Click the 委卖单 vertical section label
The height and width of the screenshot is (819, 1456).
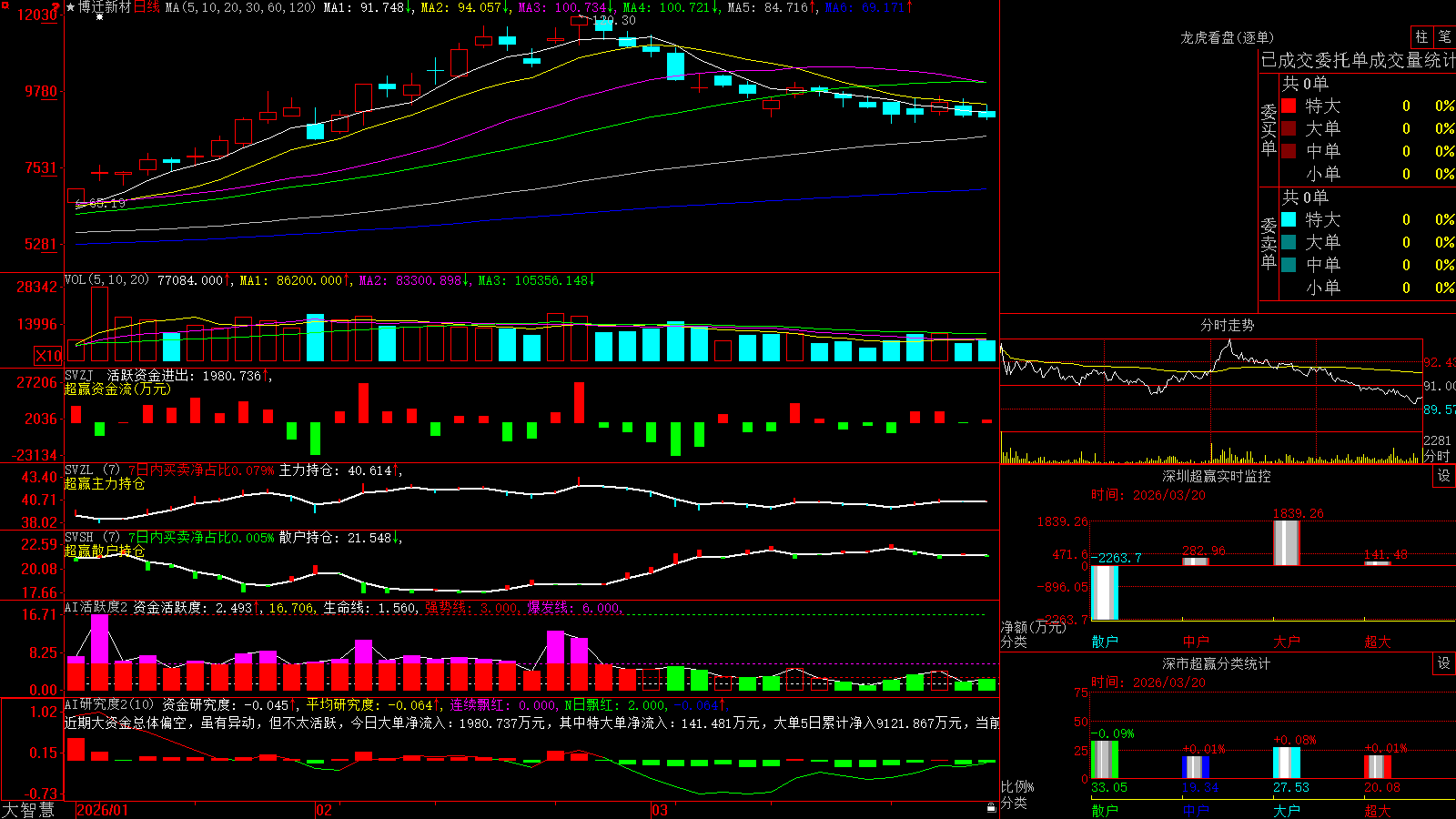1269,244
